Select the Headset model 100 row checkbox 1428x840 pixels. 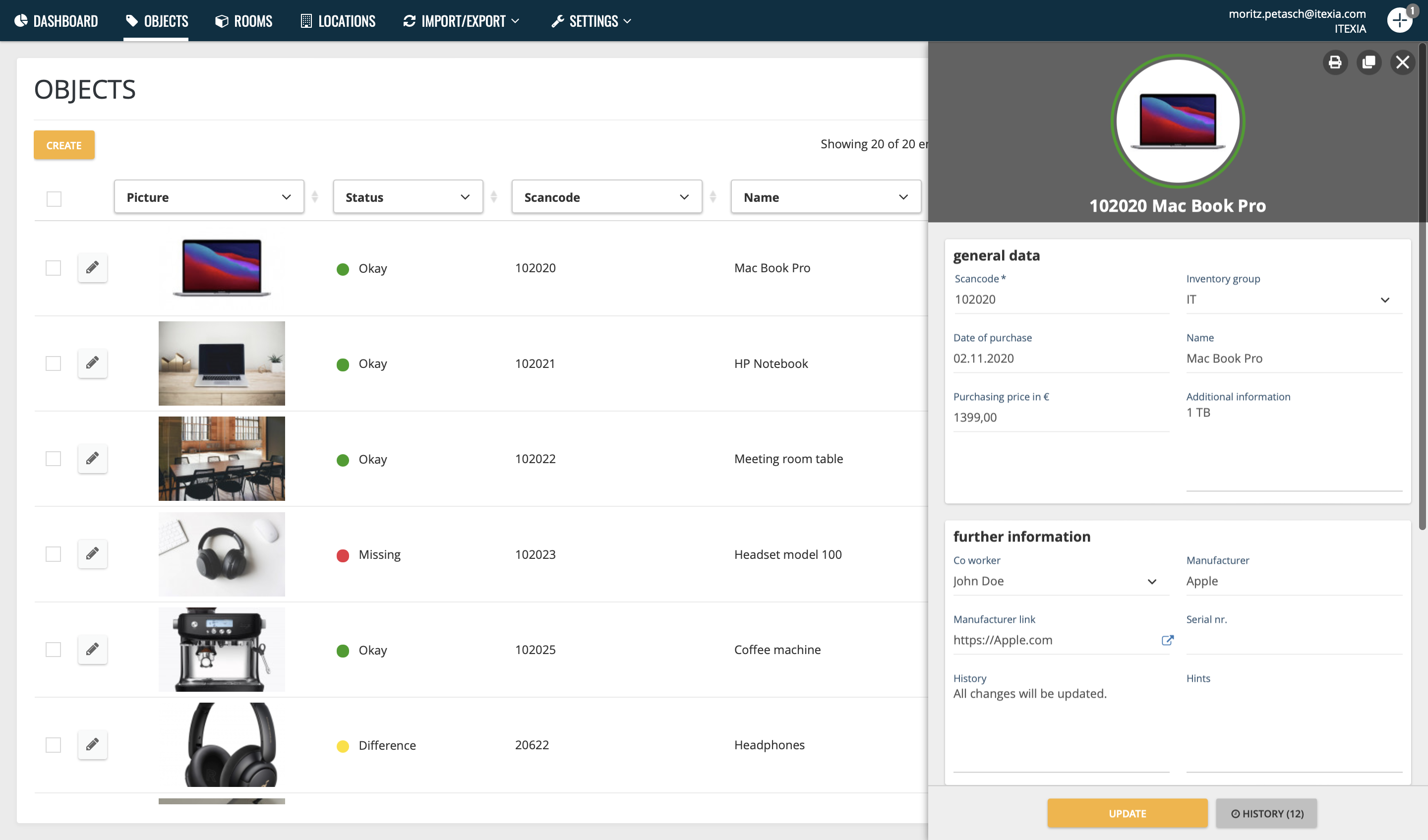(53, 554)
